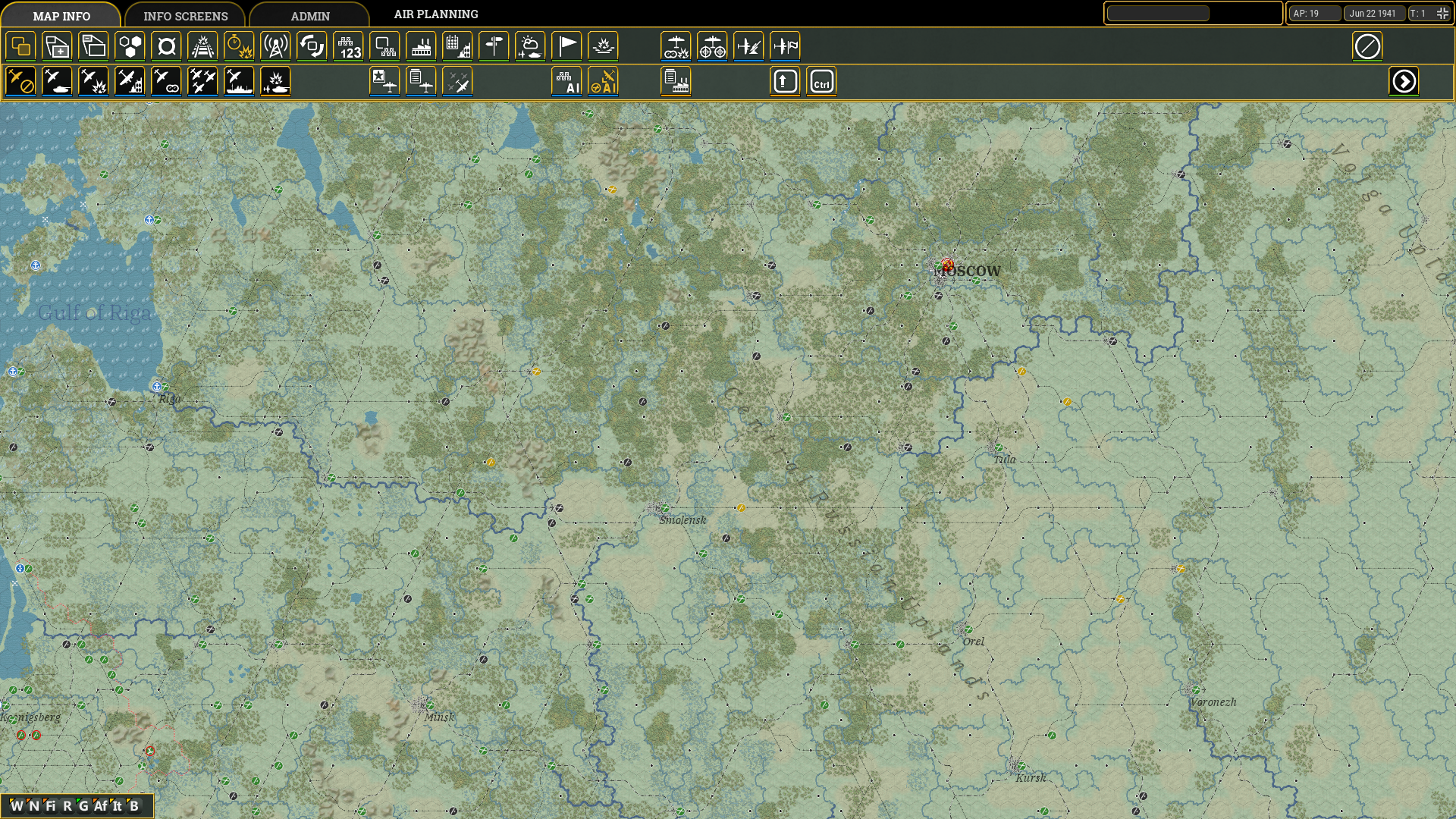Click the T: 1 turn indicator
1456x819 pixels.
[x=1420, y=13]
